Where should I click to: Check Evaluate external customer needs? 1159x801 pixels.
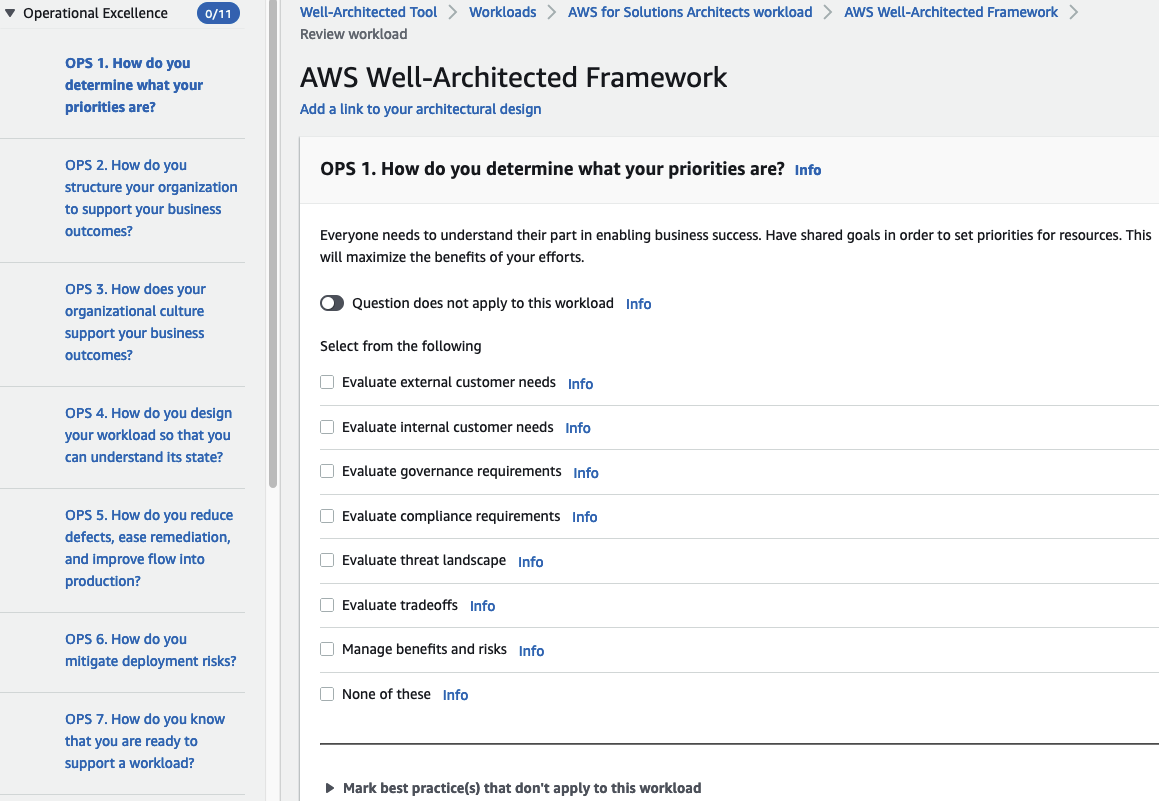[327, 382]
